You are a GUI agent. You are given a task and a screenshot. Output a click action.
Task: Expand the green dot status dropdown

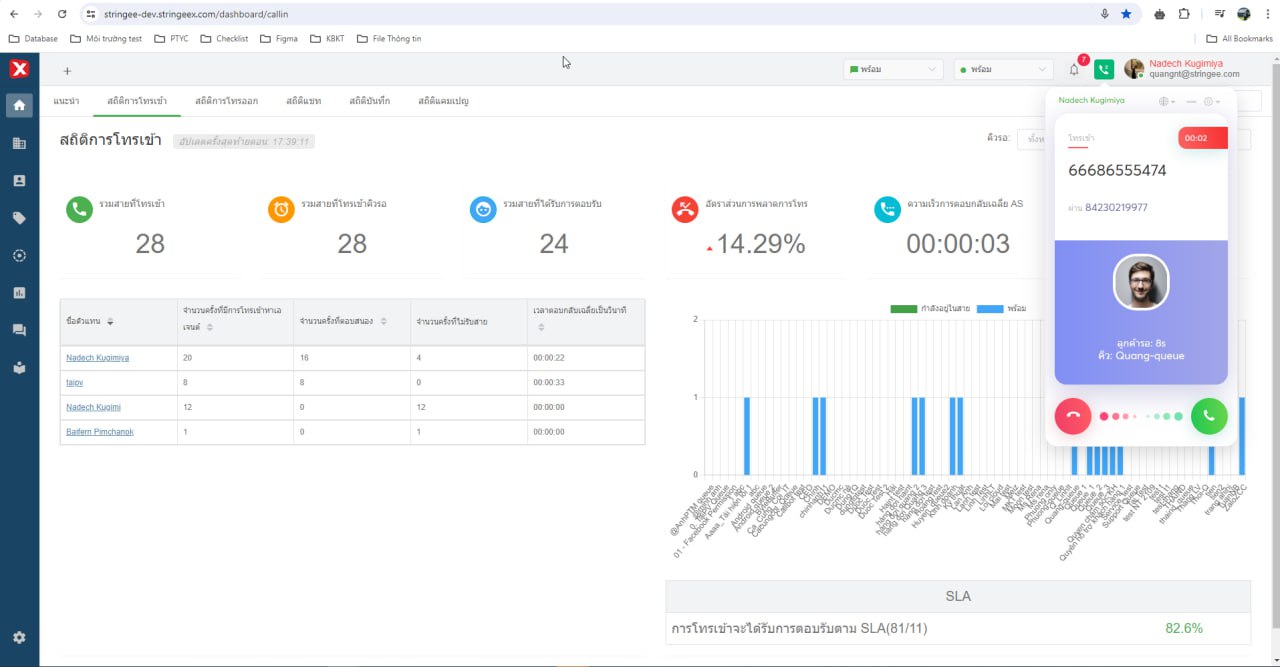1003,70
